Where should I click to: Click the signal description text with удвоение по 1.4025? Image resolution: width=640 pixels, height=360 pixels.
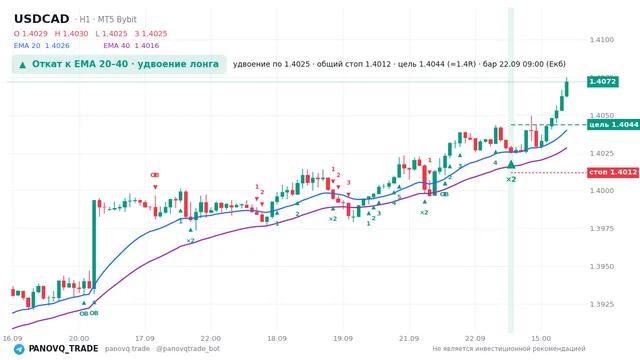coord(399,64)
